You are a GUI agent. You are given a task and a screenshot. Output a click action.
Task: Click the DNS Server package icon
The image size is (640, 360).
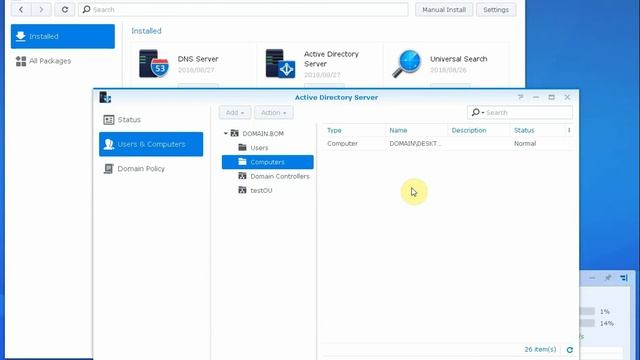click(153, 64)
